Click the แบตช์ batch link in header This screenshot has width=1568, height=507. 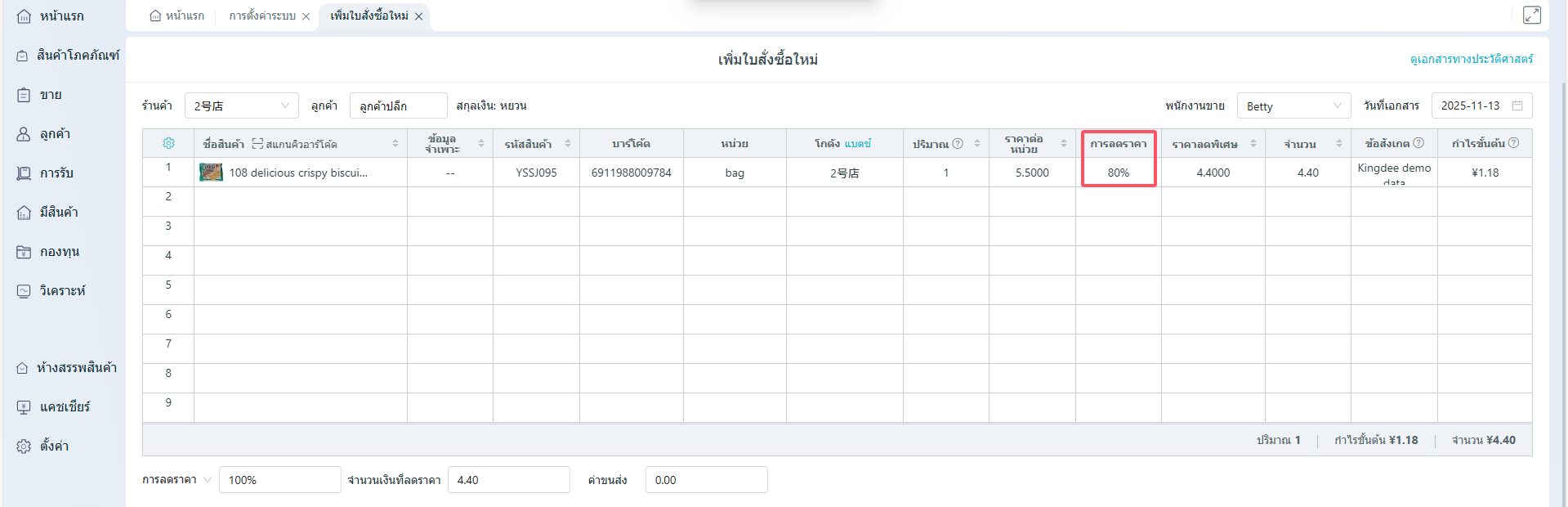[x=857, y=144]
